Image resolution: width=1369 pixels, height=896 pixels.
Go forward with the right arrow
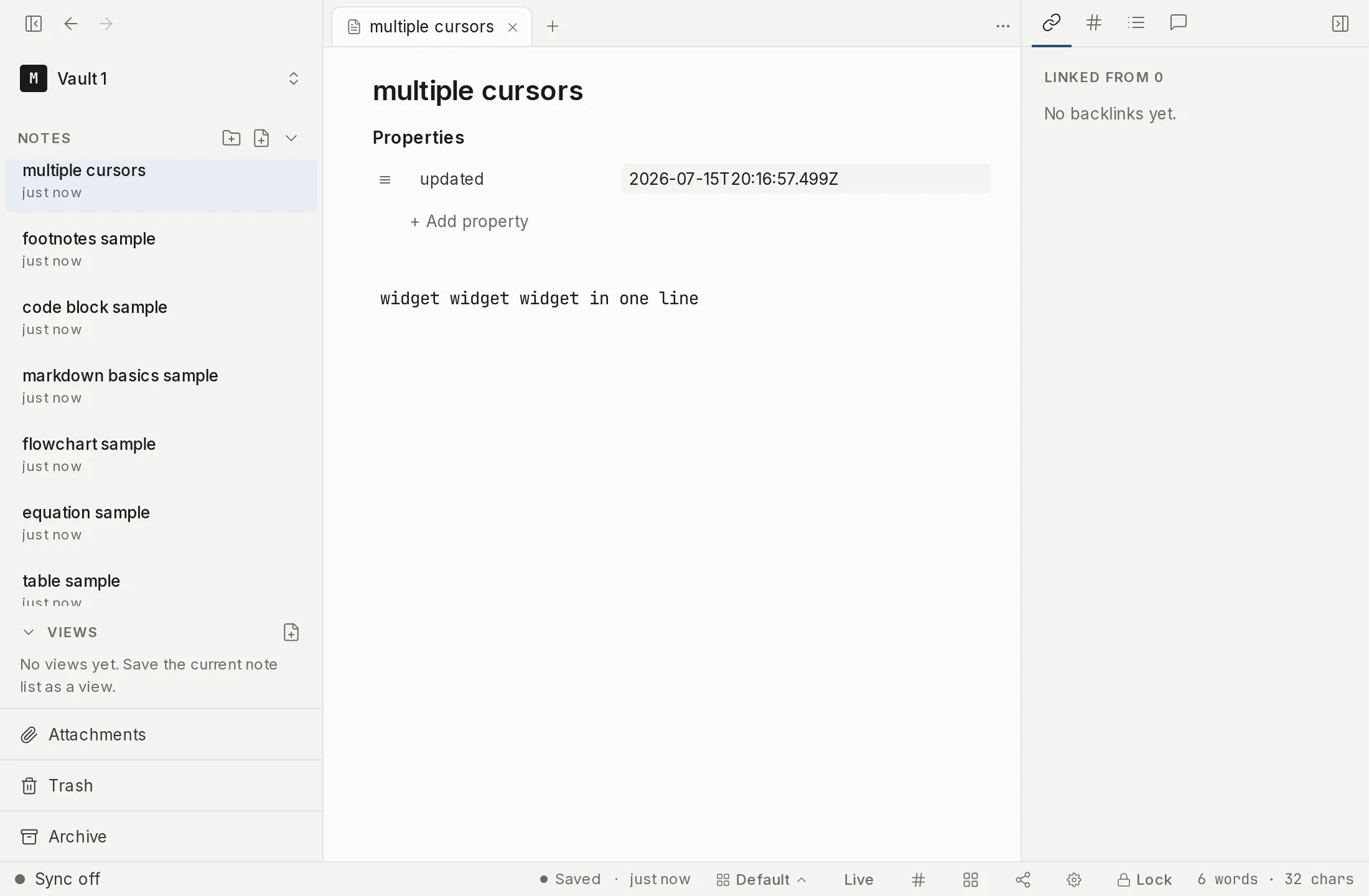(106, 24)
